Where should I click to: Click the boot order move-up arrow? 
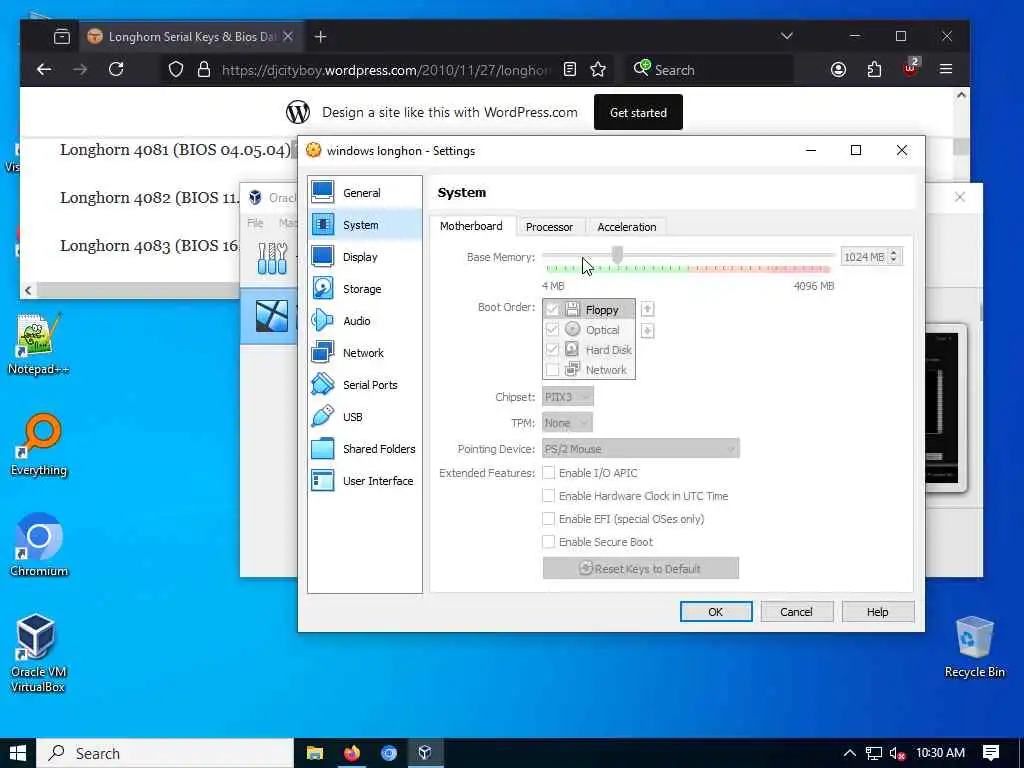coord(647,309)
